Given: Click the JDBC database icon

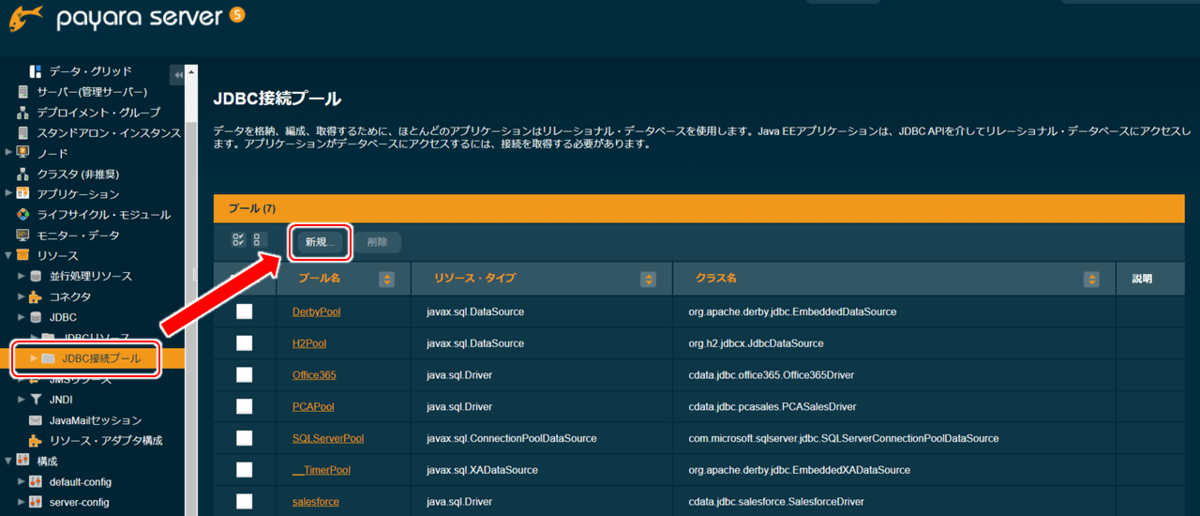Looking at the screenshot, I should click(x=36, y=317).
